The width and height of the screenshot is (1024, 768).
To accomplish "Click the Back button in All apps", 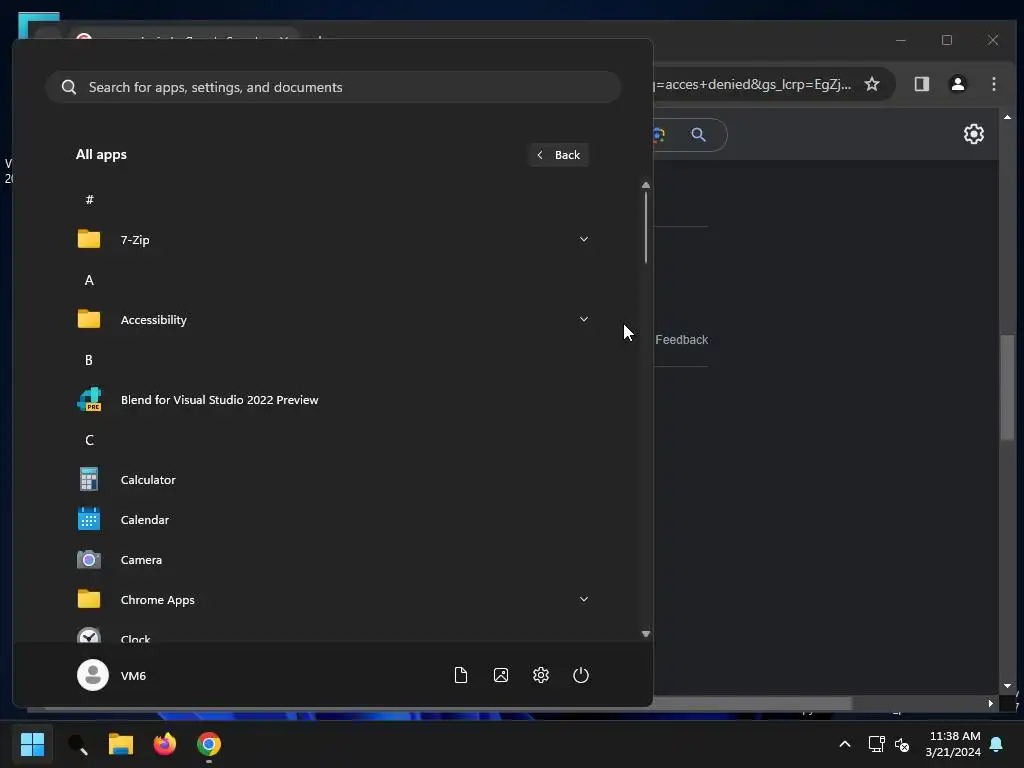I will (x=558, y=155).
